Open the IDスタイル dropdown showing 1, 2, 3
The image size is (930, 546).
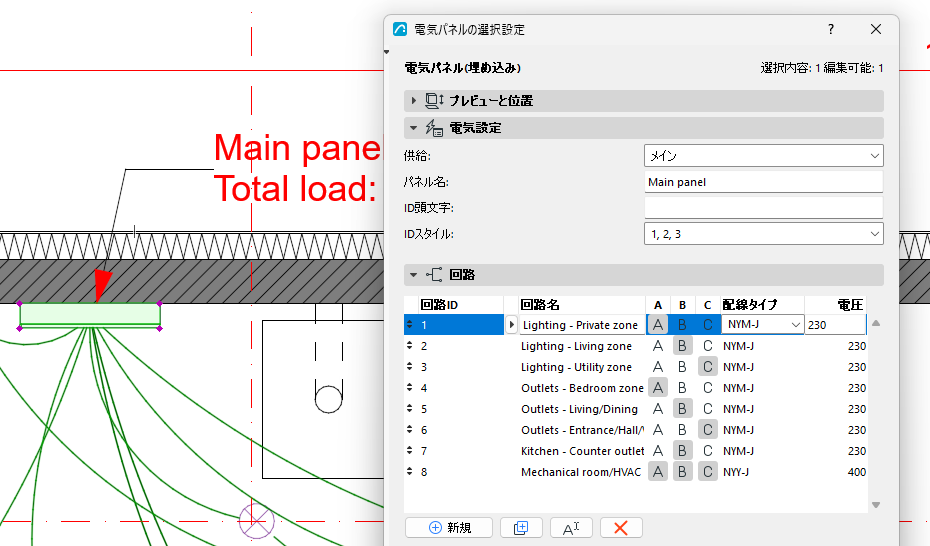764,234
